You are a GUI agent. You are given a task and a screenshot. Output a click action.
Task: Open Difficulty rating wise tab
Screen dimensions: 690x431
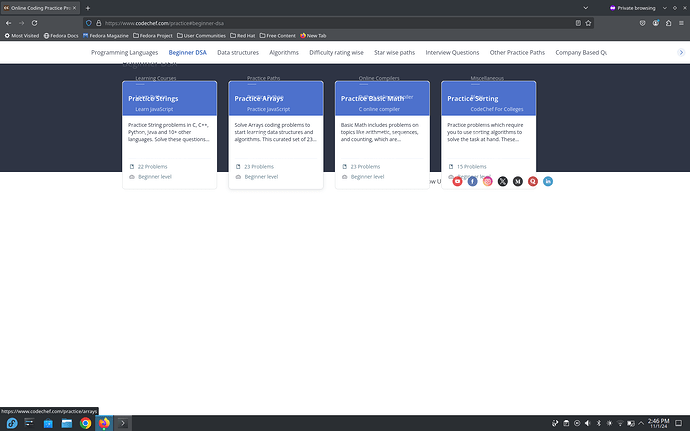336,52
